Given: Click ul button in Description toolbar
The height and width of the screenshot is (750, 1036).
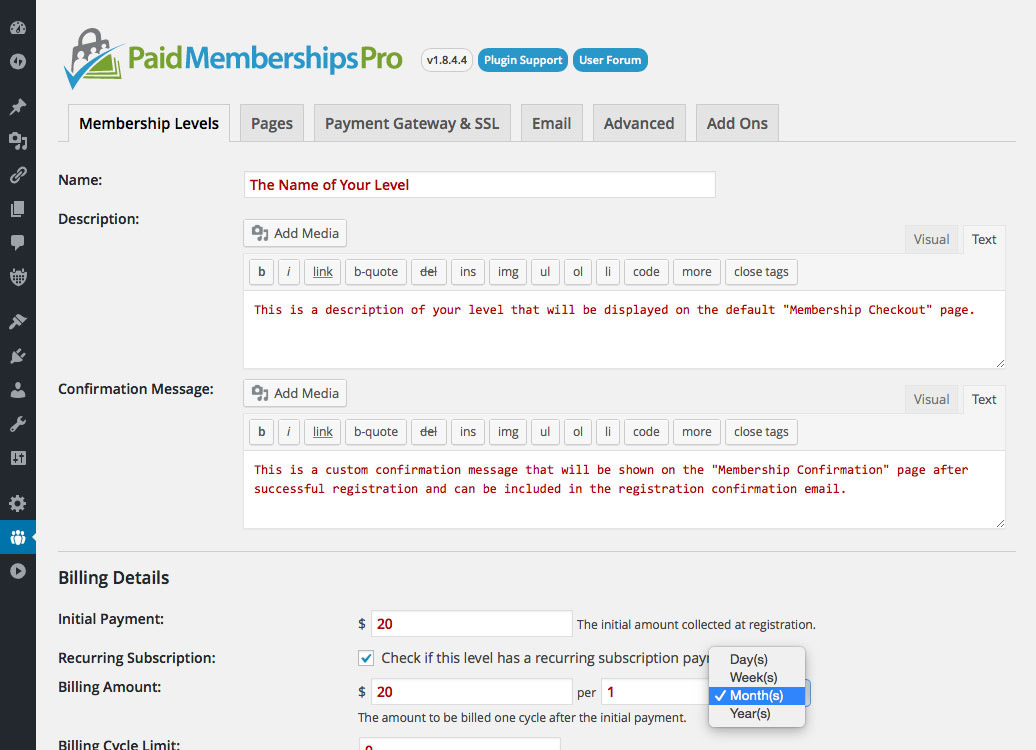Looking at the screenshot, I should tap(545, 272).
